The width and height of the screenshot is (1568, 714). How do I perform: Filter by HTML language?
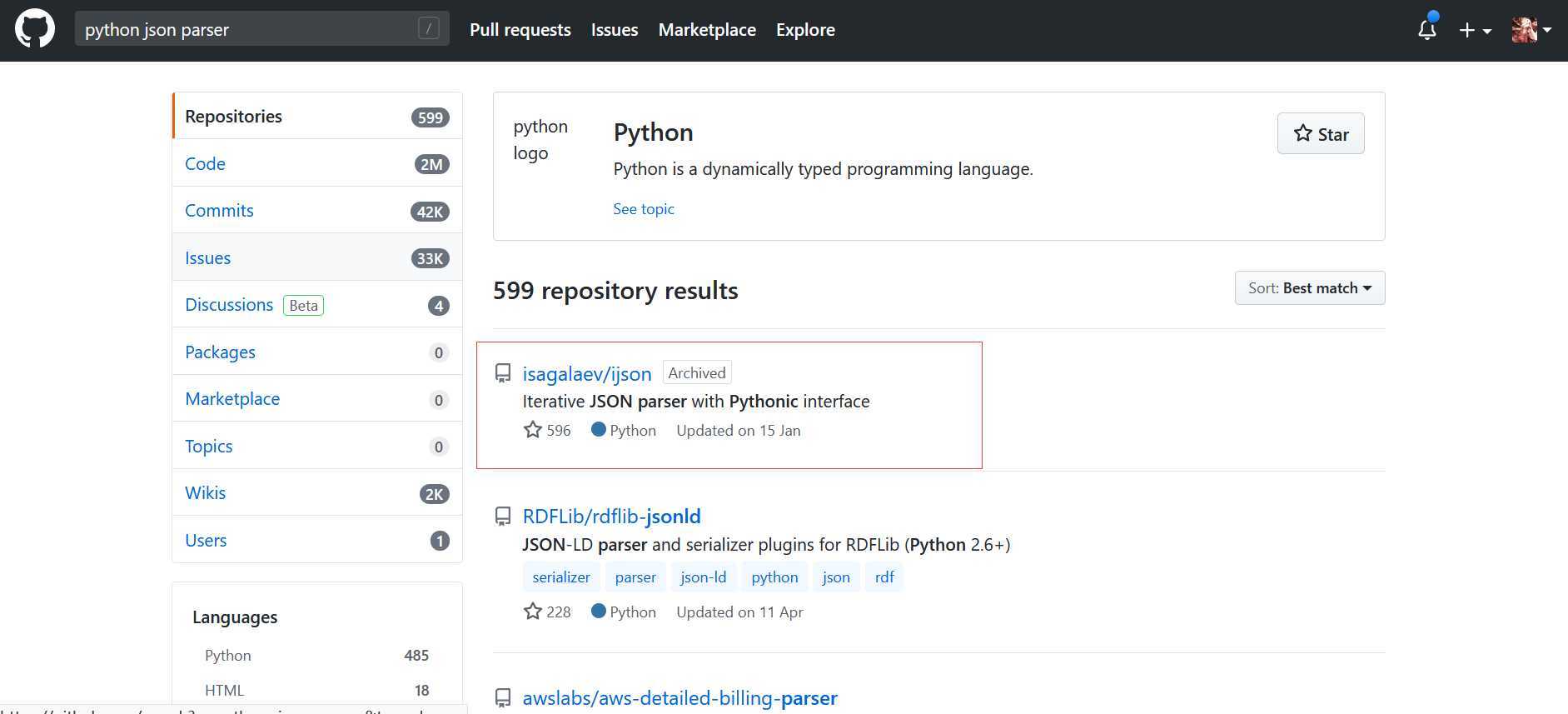pyautogui.click(x=316, y=691)
